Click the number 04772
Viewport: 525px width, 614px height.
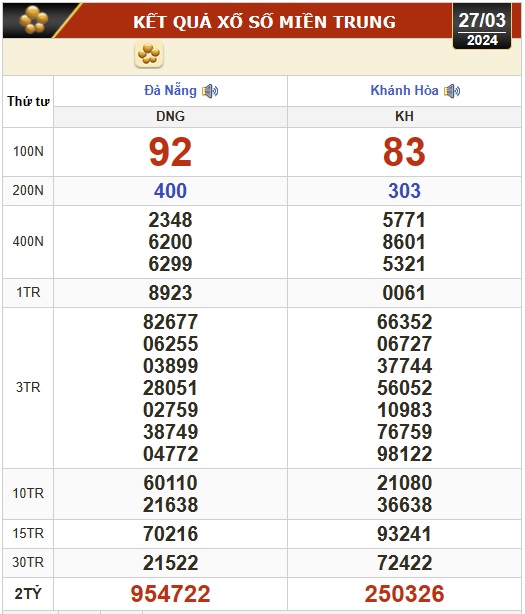(170, 454)
